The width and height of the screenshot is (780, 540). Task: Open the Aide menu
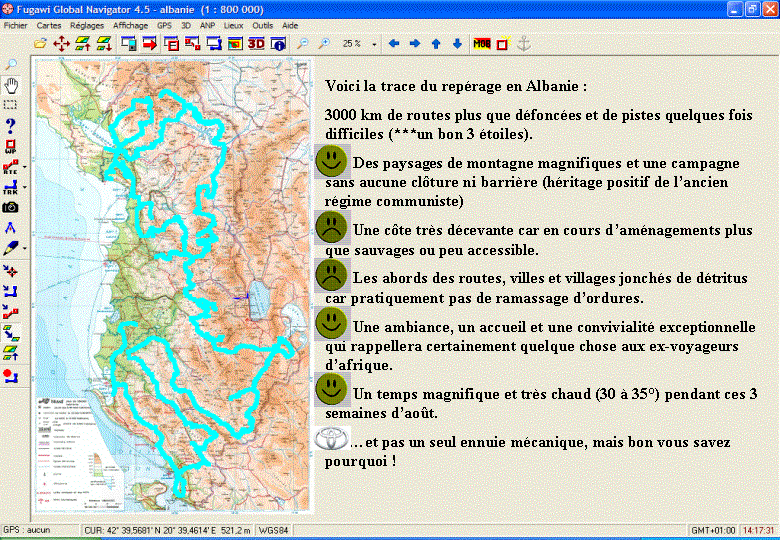[x=290, y=25]
